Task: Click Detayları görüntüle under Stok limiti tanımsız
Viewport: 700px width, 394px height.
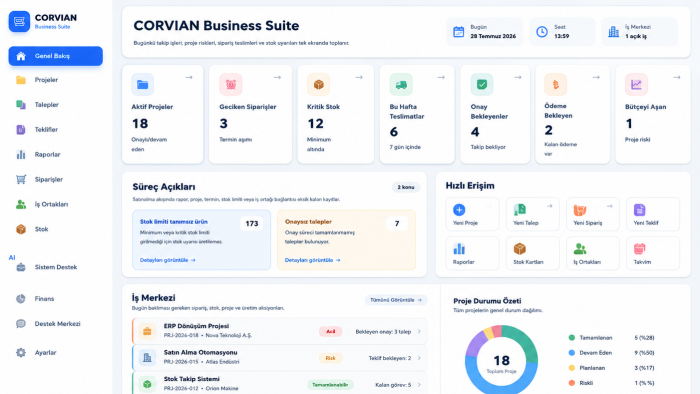Action: (x=167, y=260)
